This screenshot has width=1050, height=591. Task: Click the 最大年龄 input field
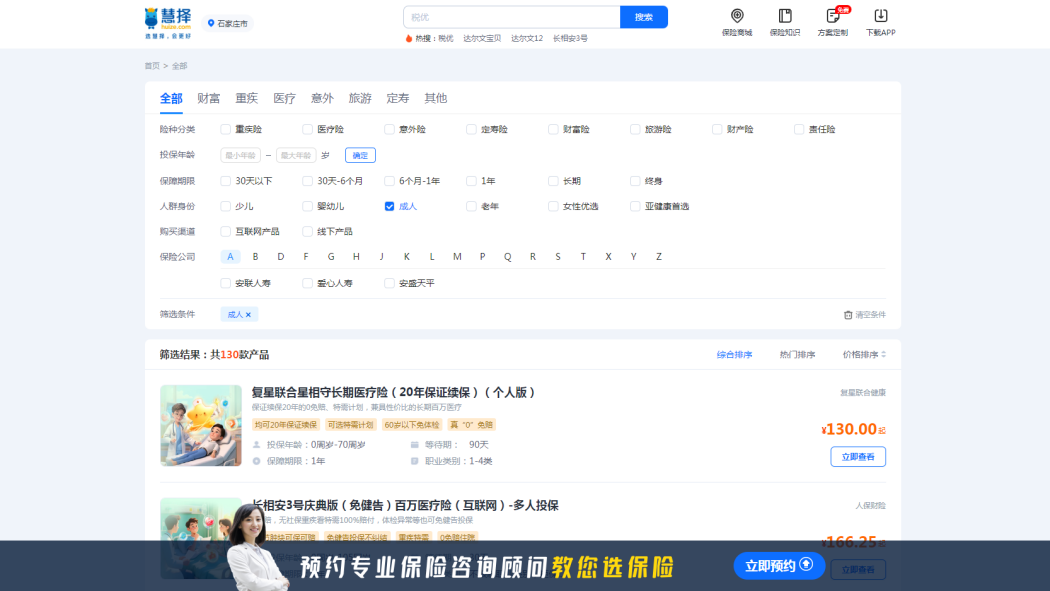[296, 155]
